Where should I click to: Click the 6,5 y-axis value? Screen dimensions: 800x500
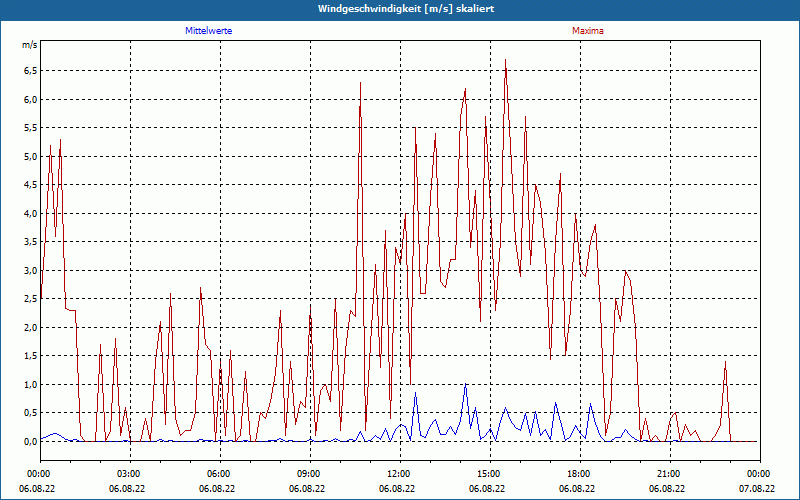point(31,70)
